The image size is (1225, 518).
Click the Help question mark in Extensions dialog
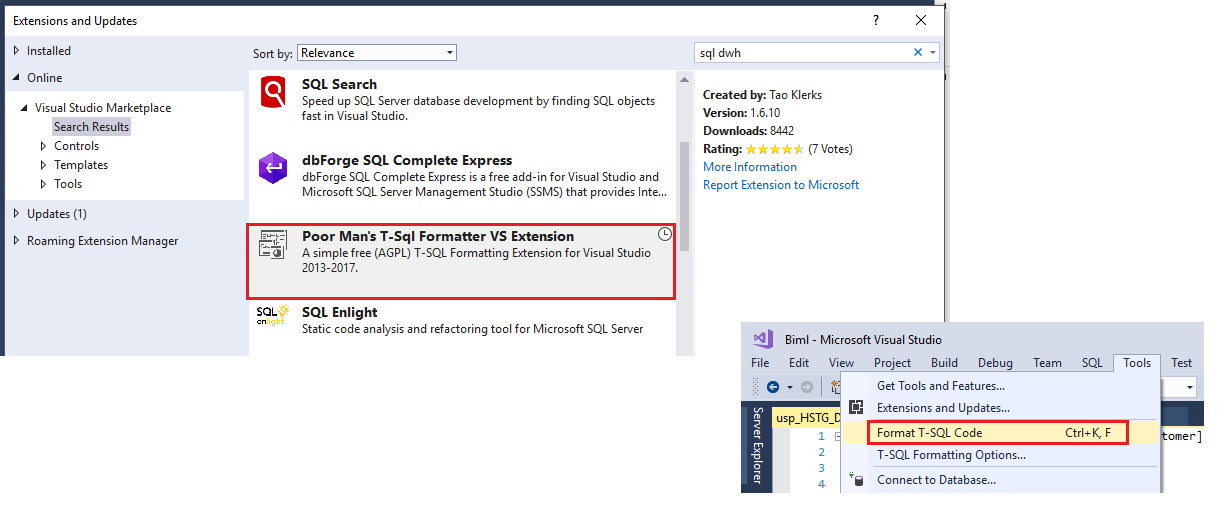tap(875, 20)
